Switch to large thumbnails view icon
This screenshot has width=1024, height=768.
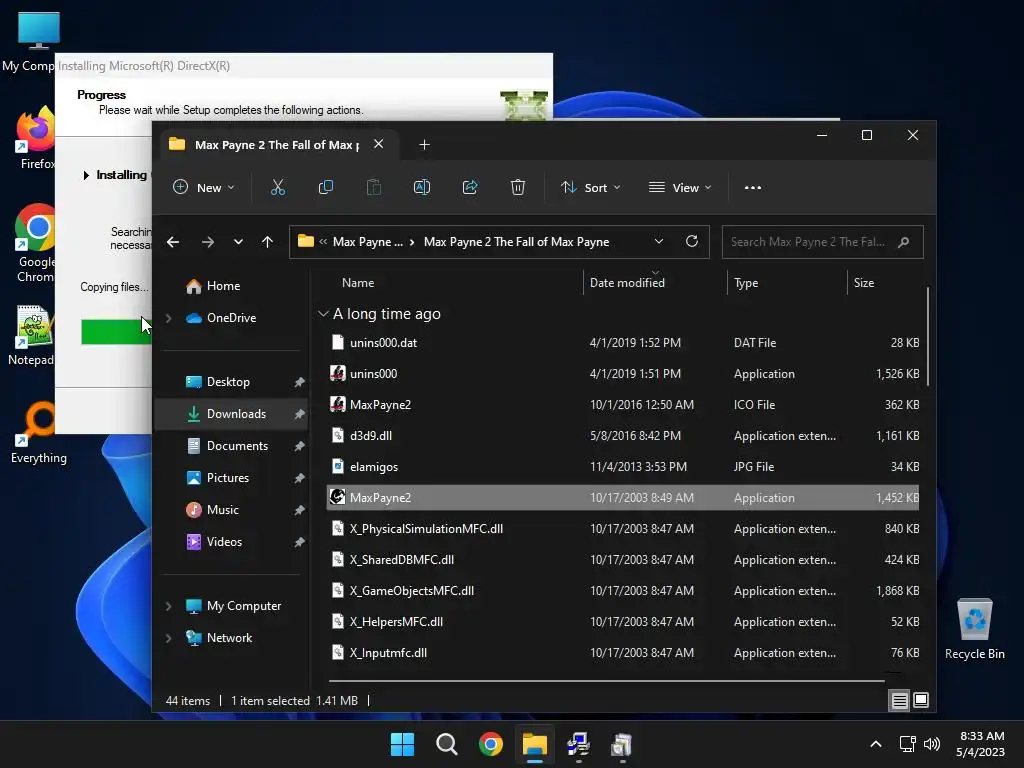[x=921, y=701]
